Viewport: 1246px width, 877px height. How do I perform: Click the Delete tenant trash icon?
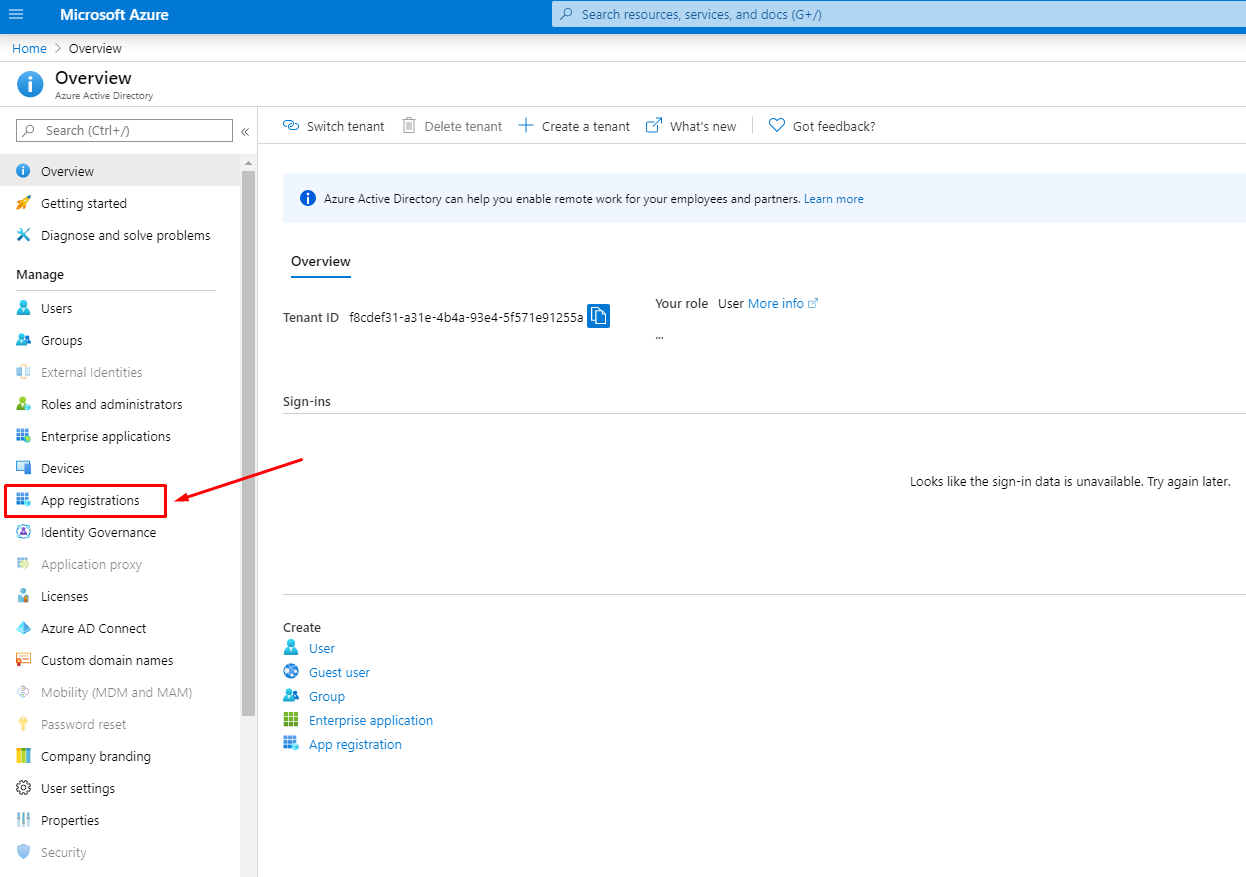(x=409, y=126)
